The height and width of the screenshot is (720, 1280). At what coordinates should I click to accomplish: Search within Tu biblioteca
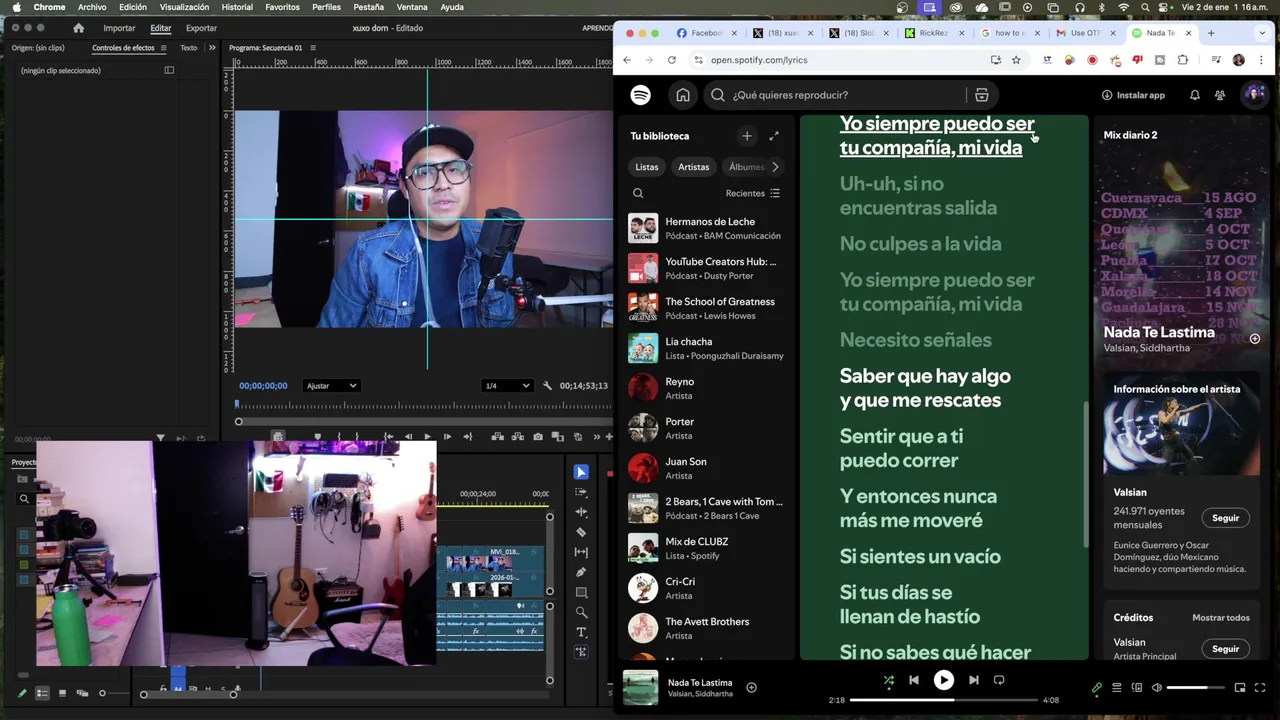(x=638, y=193)
